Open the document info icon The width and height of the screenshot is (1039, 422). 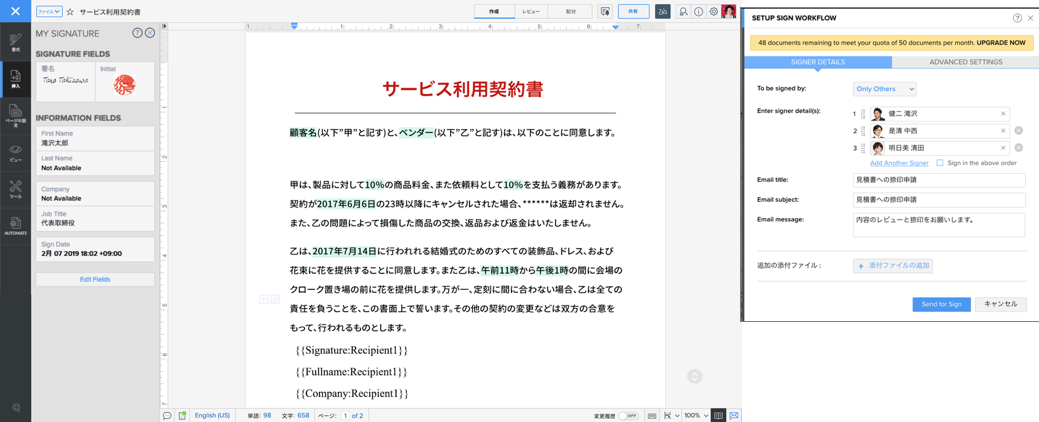click(698, 12)
